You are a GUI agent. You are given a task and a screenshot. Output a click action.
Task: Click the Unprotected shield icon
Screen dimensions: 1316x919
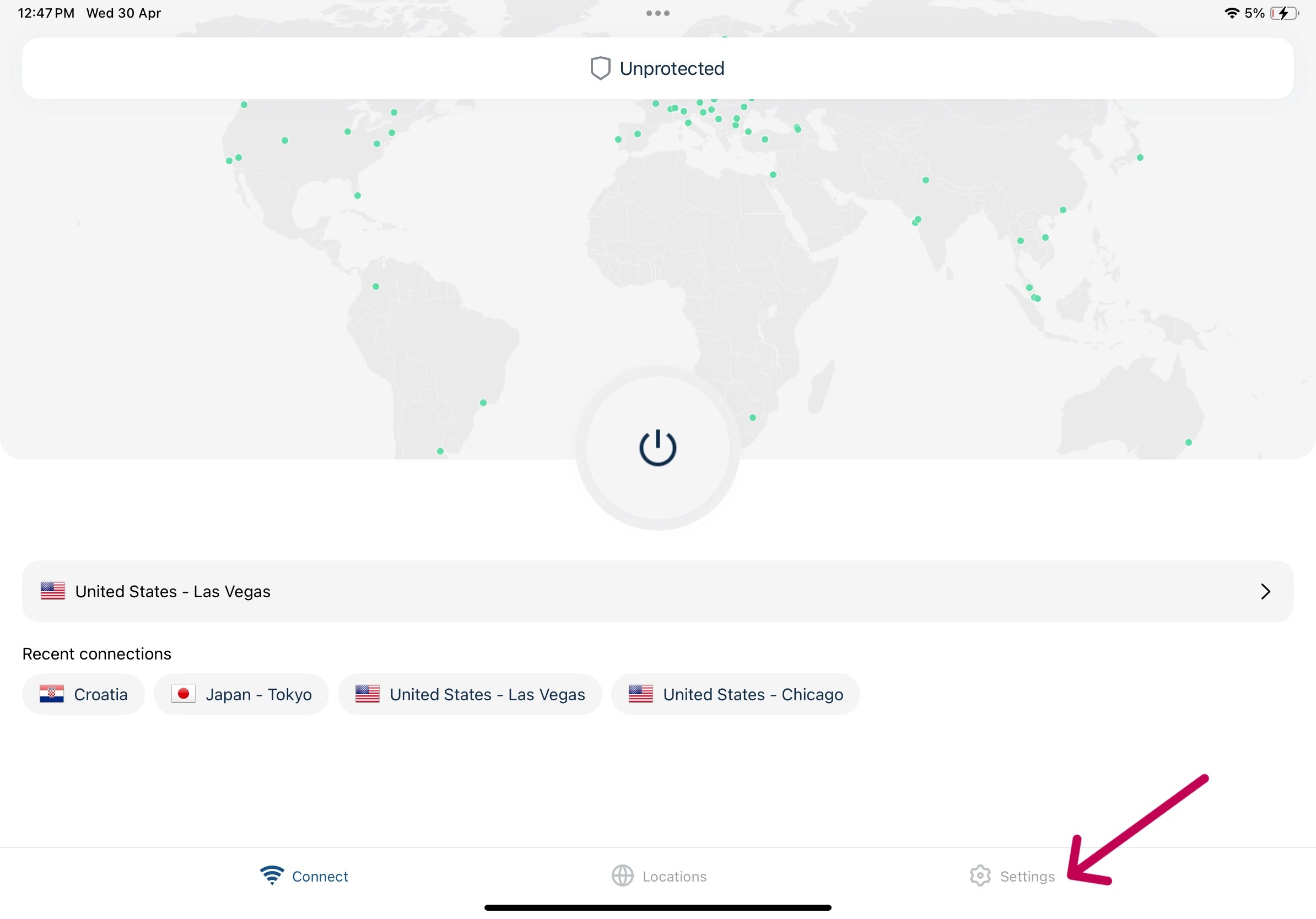(x=600, y=68)
